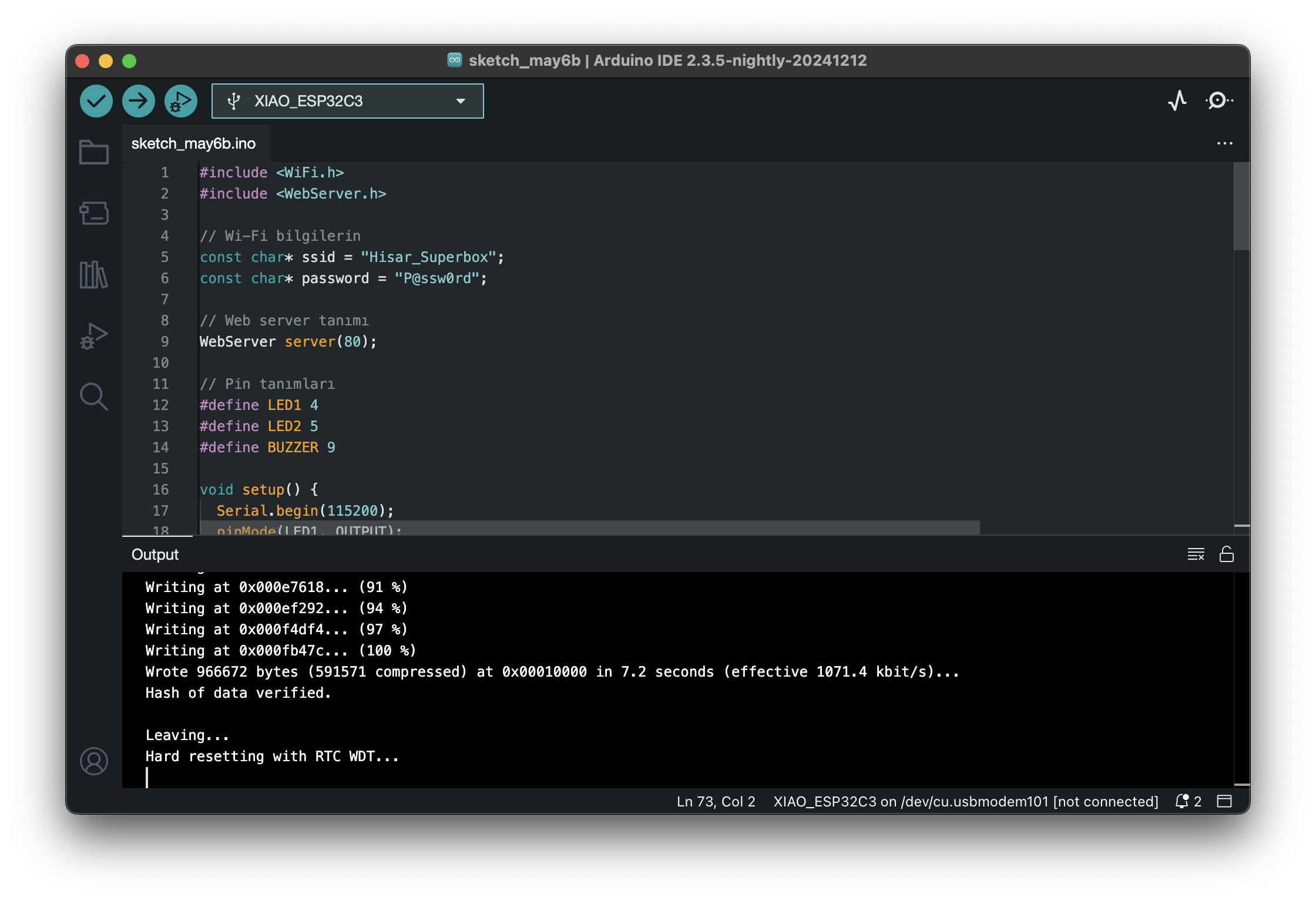Open the Arduino Cloud account profile
This screenshot has width=1316, height=901.
pyautogui.click(x=94, y=761)
